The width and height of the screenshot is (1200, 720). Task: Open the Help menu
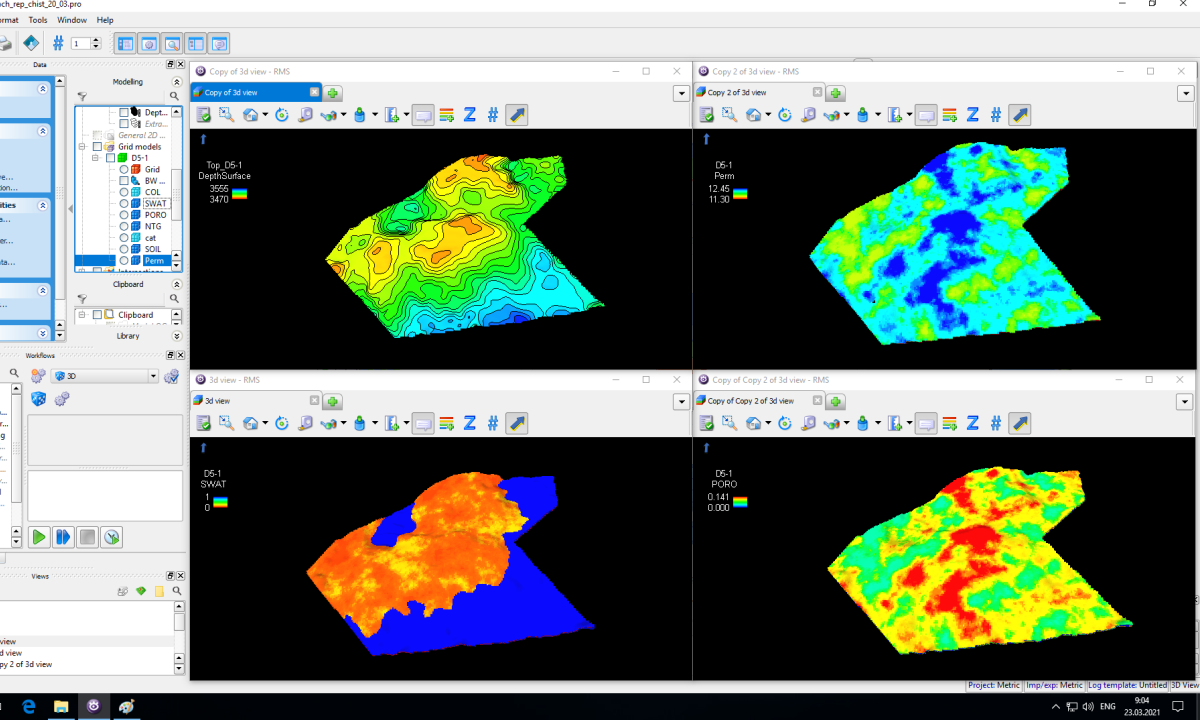105,20
